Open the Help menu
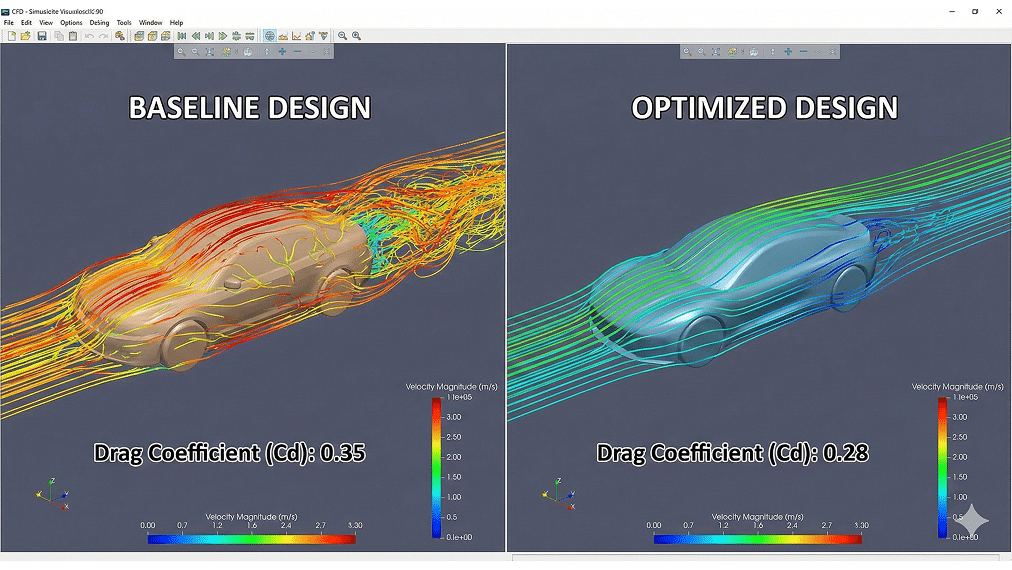1012x570 pixels. [x=176, y=22]
